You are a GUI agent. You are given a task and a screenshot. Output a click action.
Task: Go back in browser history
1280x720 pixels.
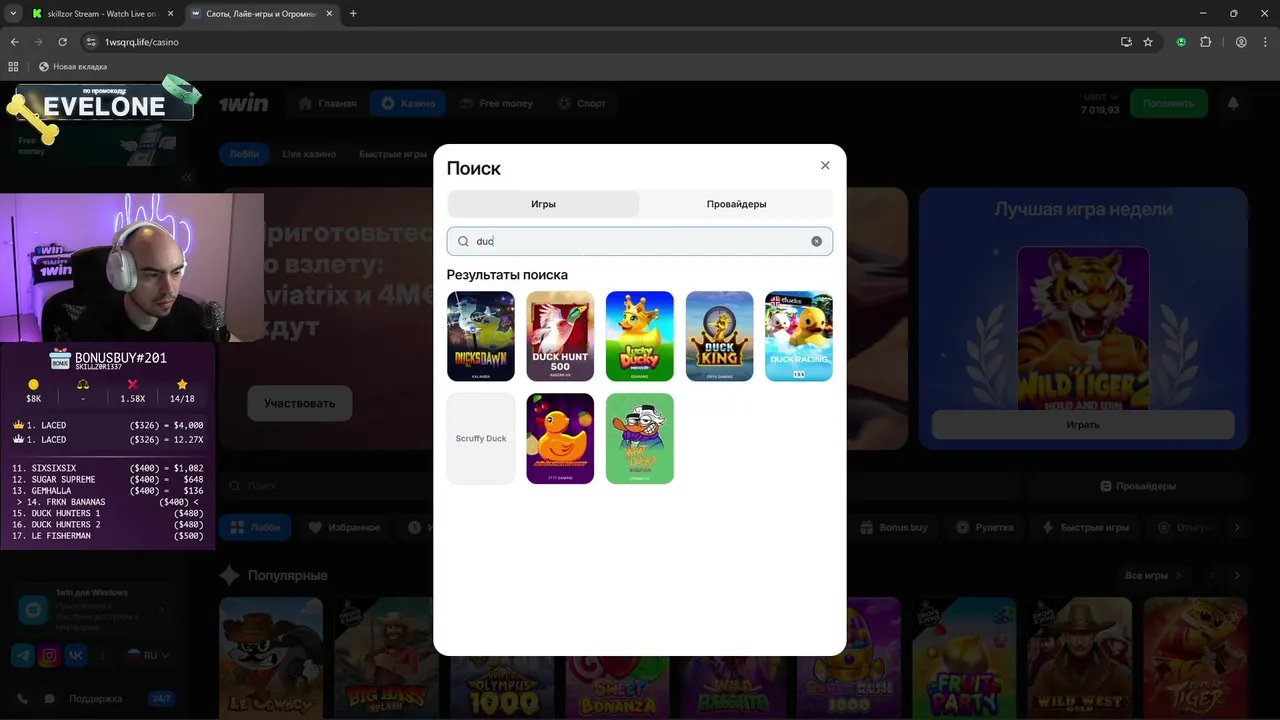pos(14,42)
